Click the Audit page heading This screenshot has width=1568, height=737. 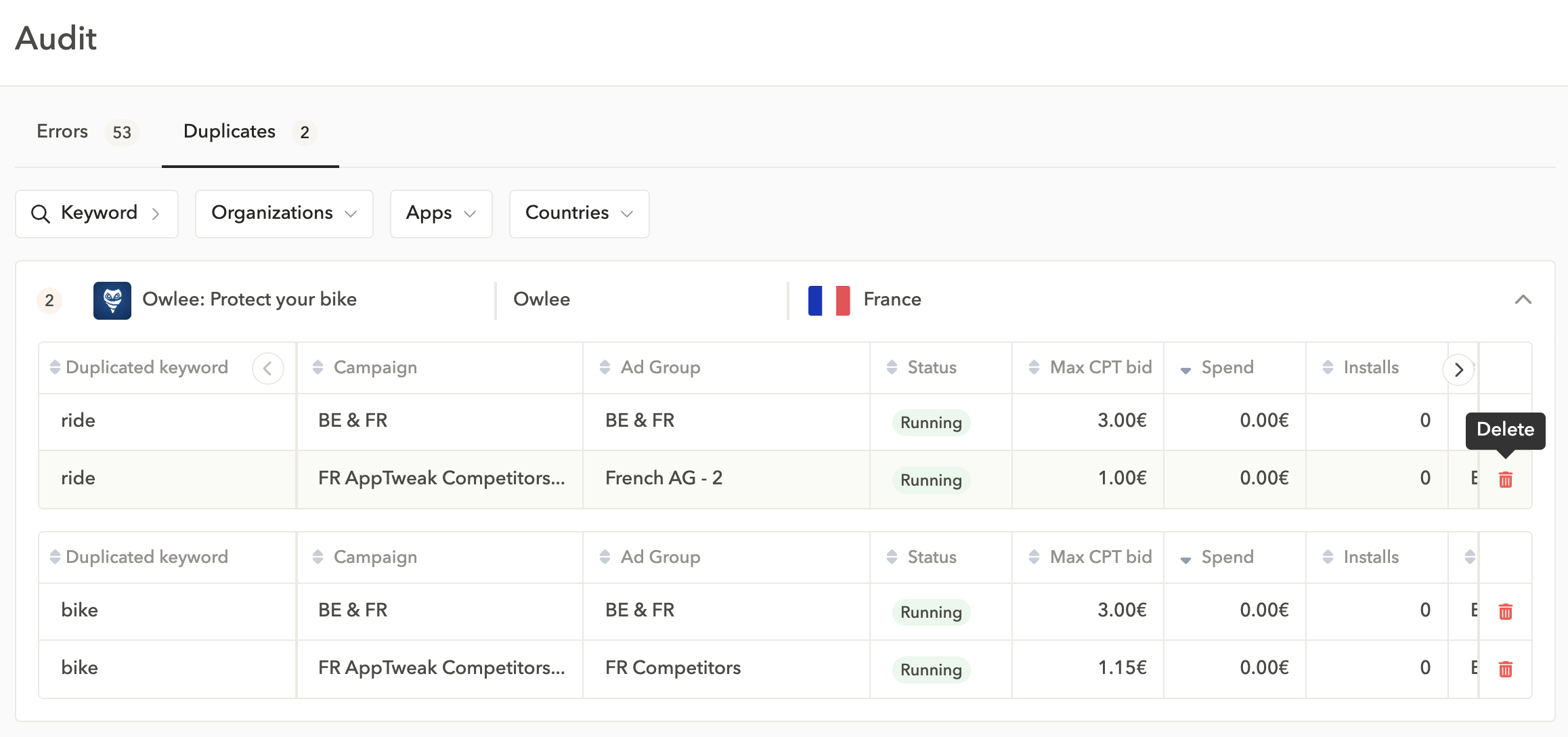(x=56, y=39)
